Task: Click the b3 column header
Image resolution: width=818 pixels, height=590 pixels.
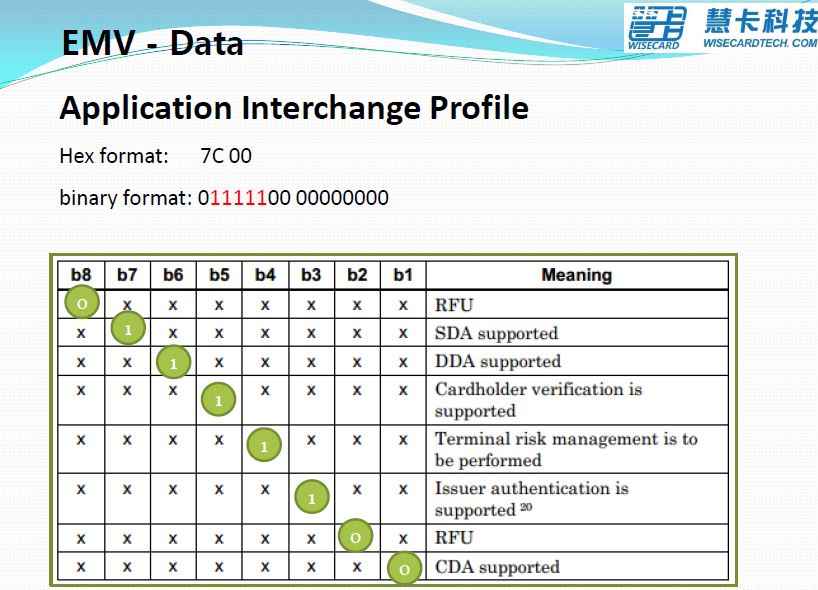Action: (311, 274)
